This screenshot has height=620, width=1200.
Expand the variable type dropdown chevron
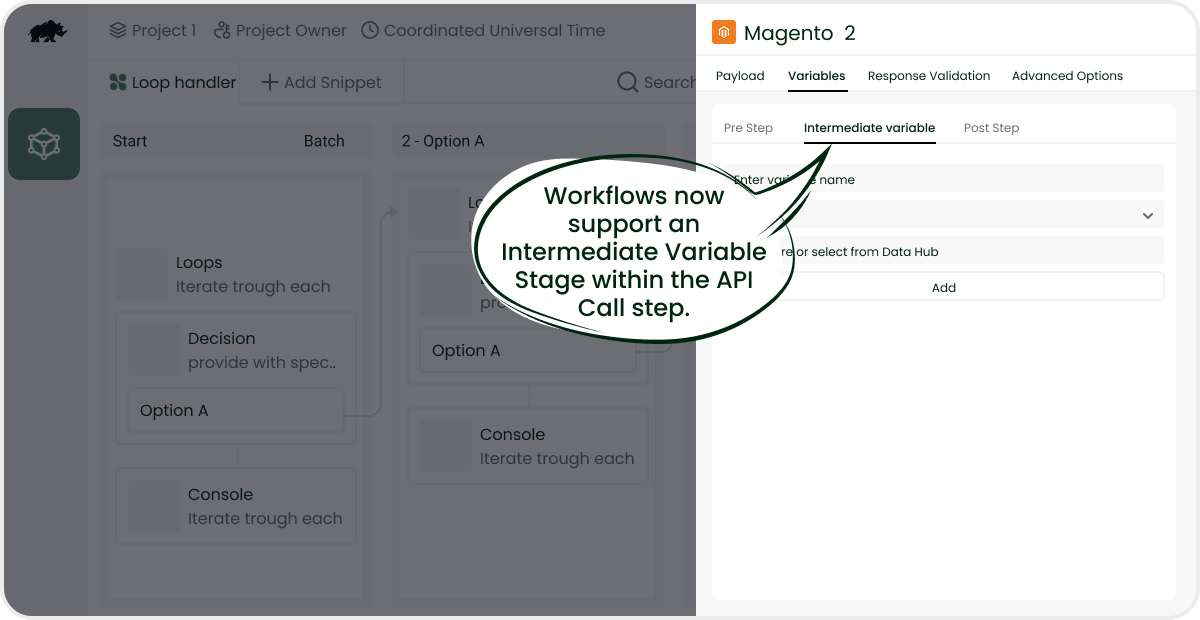[x=1147, y=216]
